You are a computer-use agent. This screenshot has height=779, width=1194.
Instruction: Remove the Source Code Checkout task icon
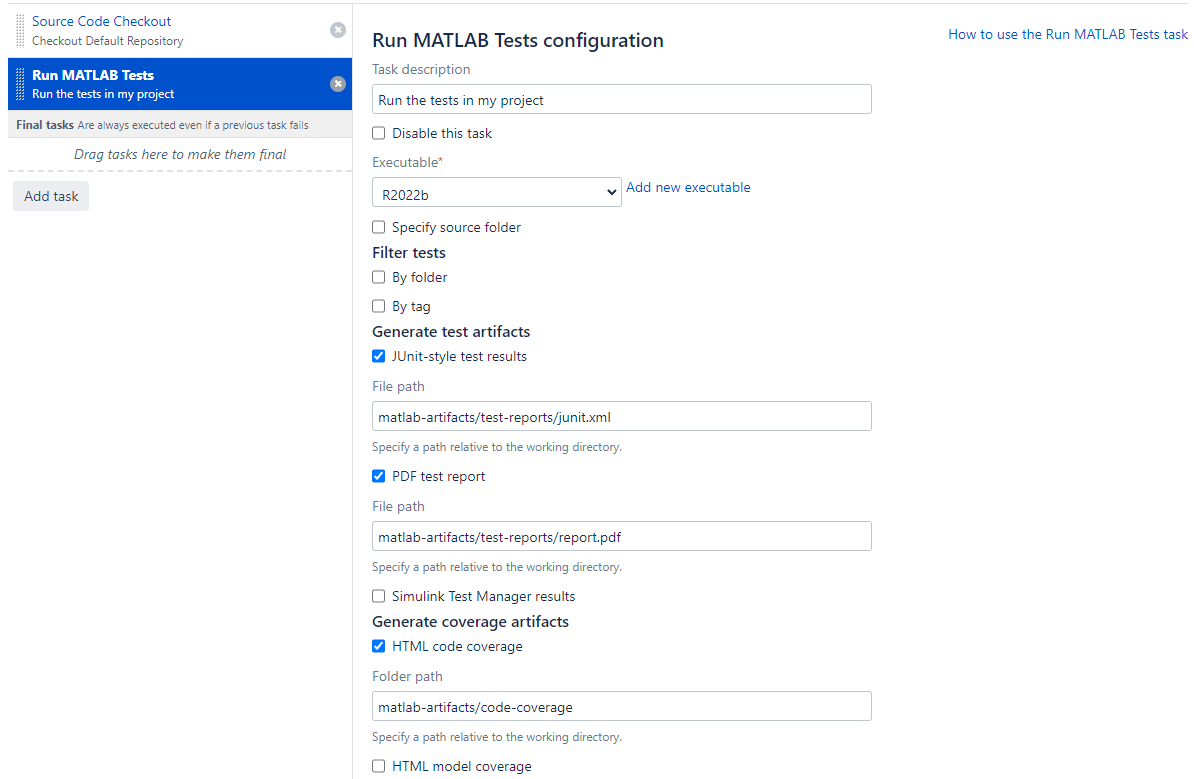(338, 30)
